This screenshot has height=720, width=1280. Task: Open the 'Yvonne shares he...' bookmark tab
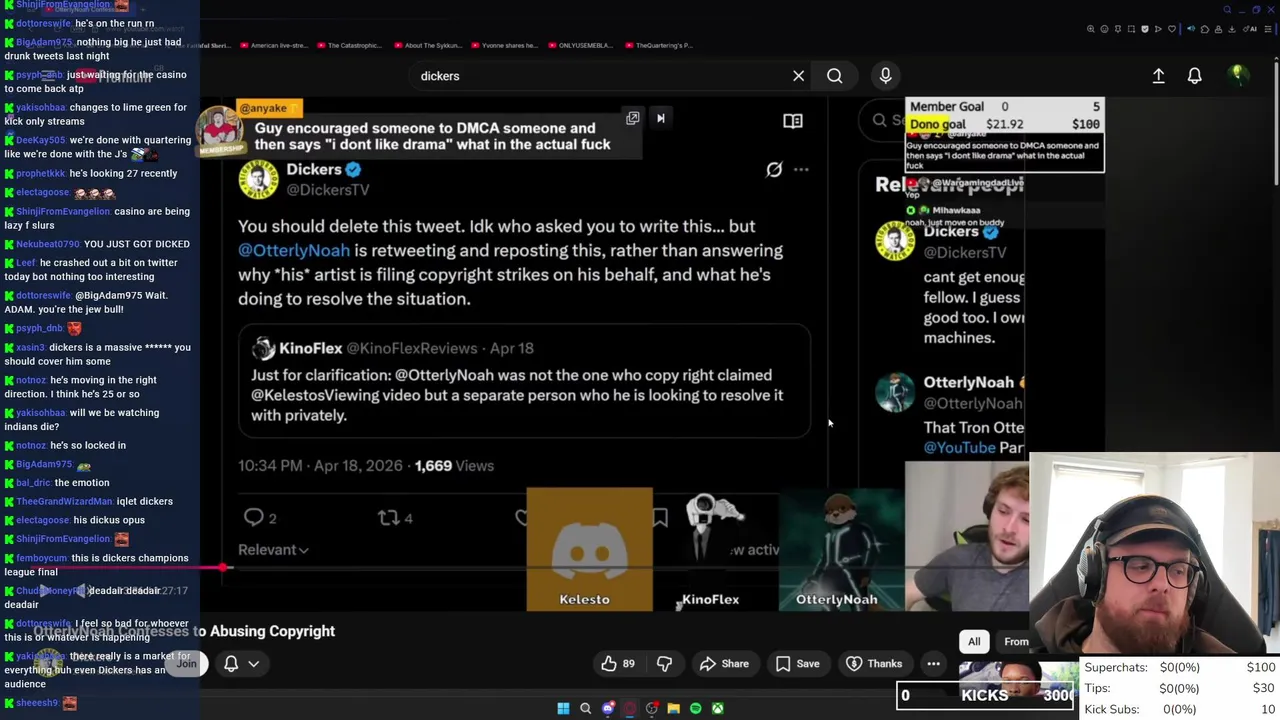click(x=504, y=45)
